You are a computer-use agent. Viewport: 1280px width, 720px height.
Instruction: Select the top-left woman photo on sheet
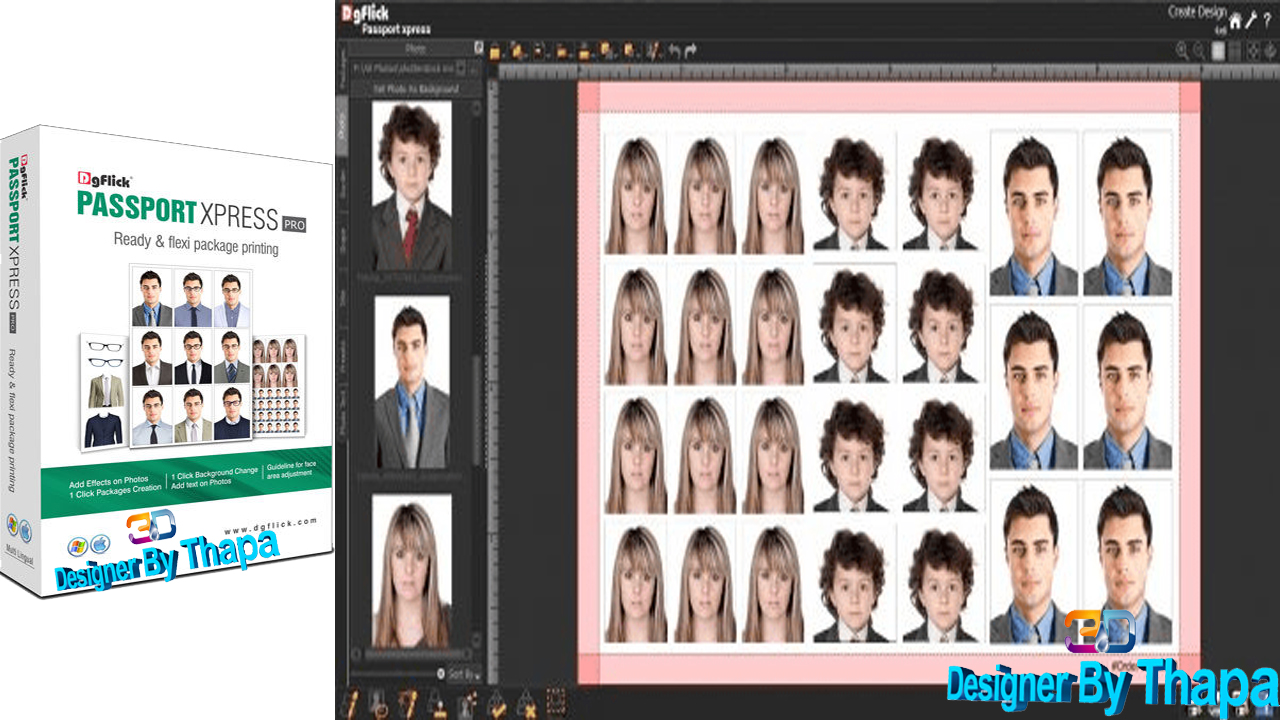[636, 192]
